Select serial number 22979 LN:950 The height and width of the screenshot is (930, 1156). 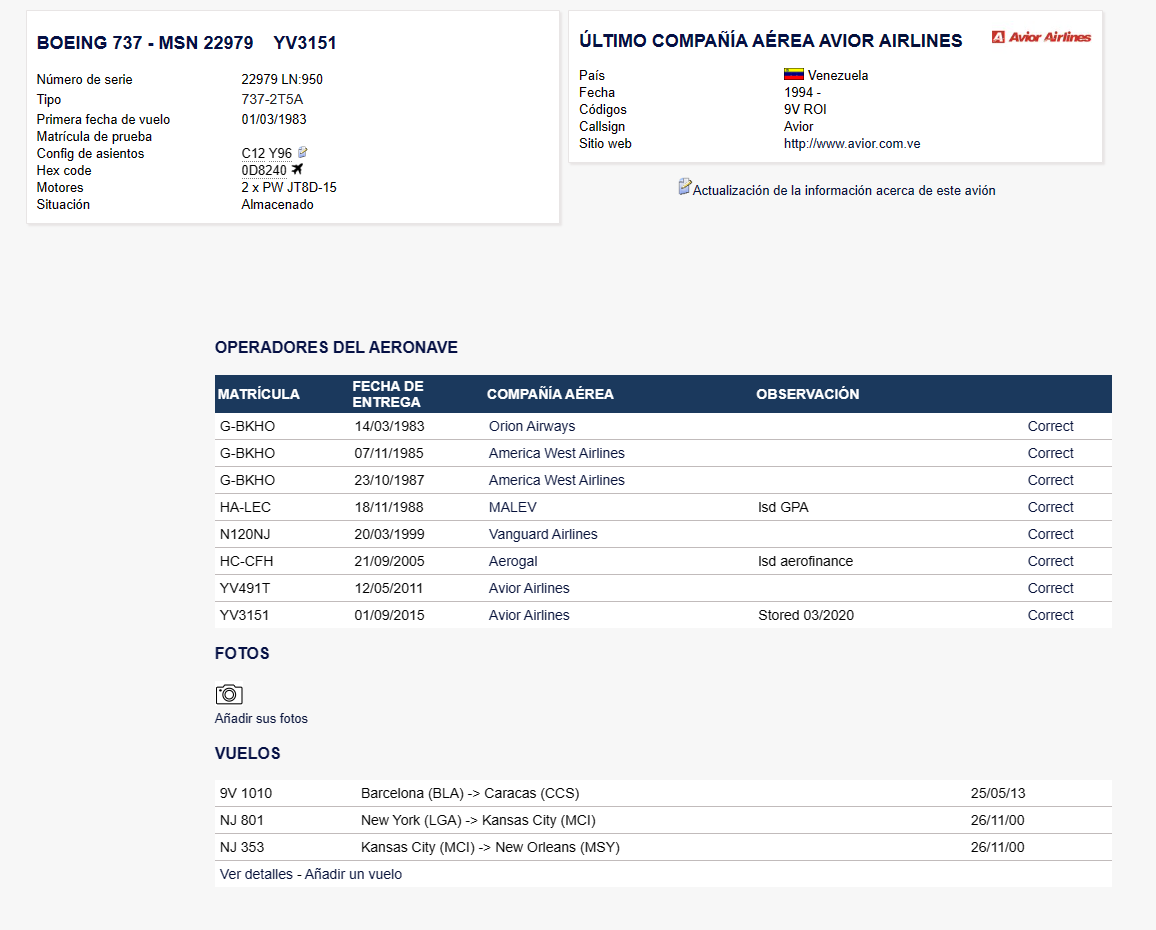282,80
